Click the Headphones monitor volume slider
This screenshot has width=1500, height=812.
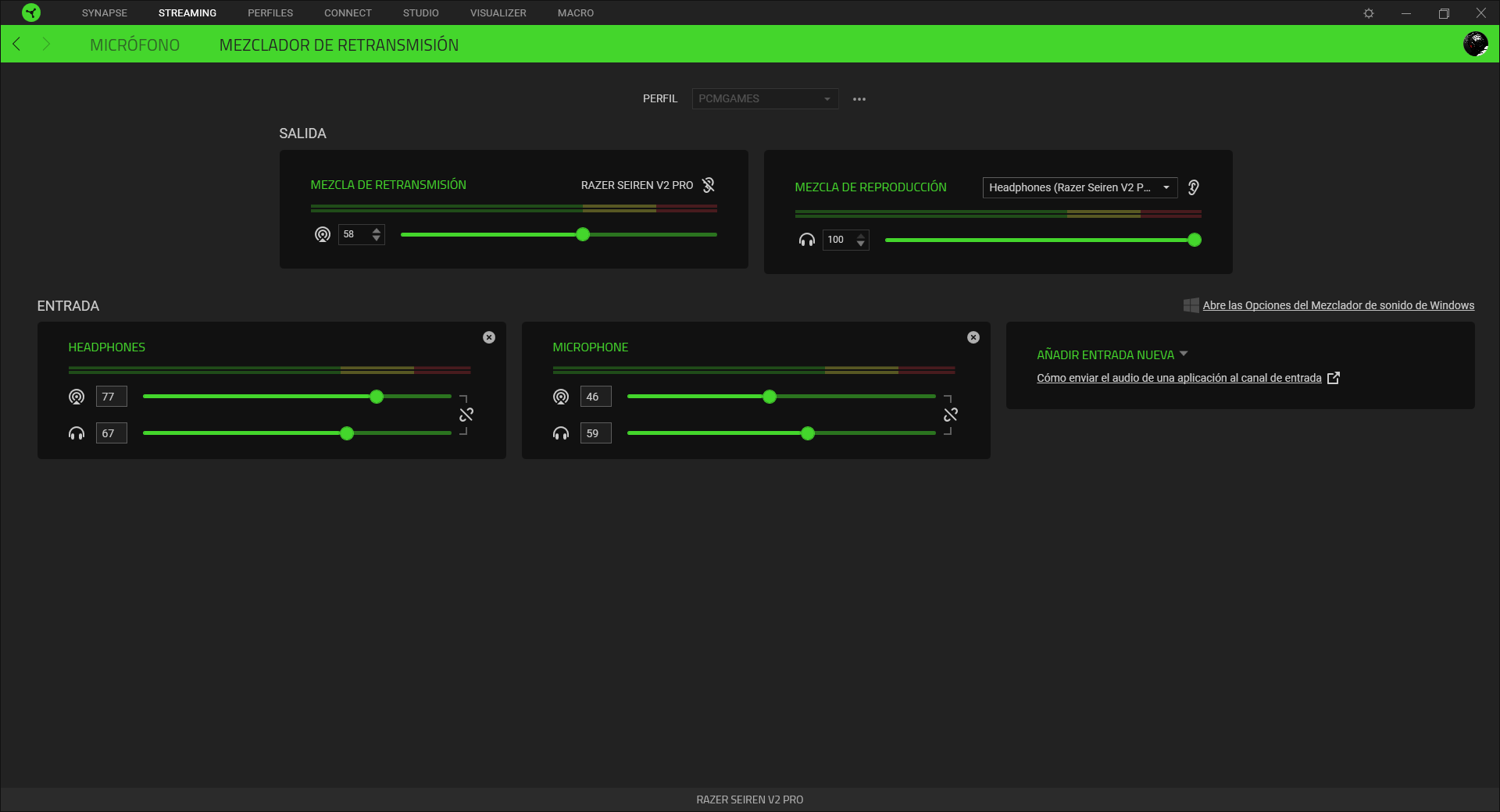pyautogui.click(x=297, y=433)
